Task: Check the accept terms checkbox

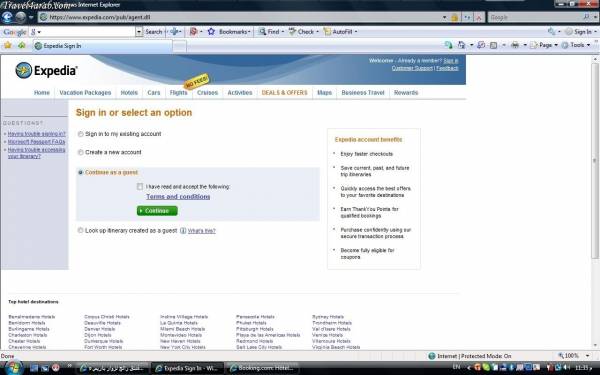Action: tap(140, 187)
